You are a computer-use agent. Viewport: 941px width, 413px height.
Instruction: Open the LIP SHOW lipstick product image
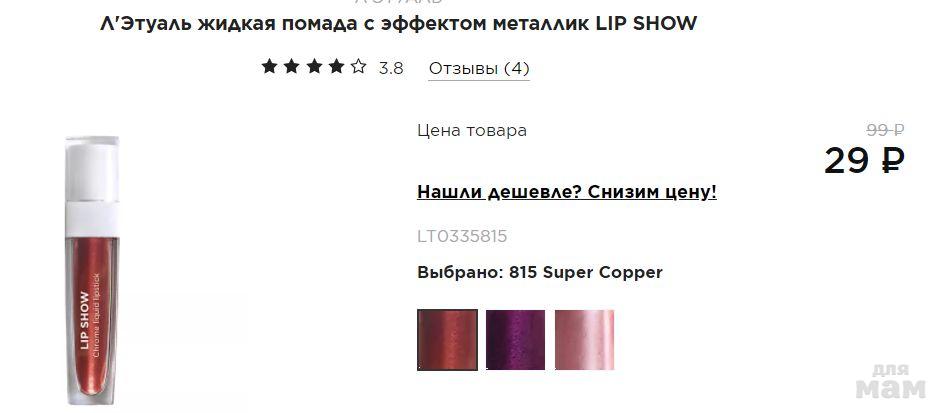coord(92,271)
